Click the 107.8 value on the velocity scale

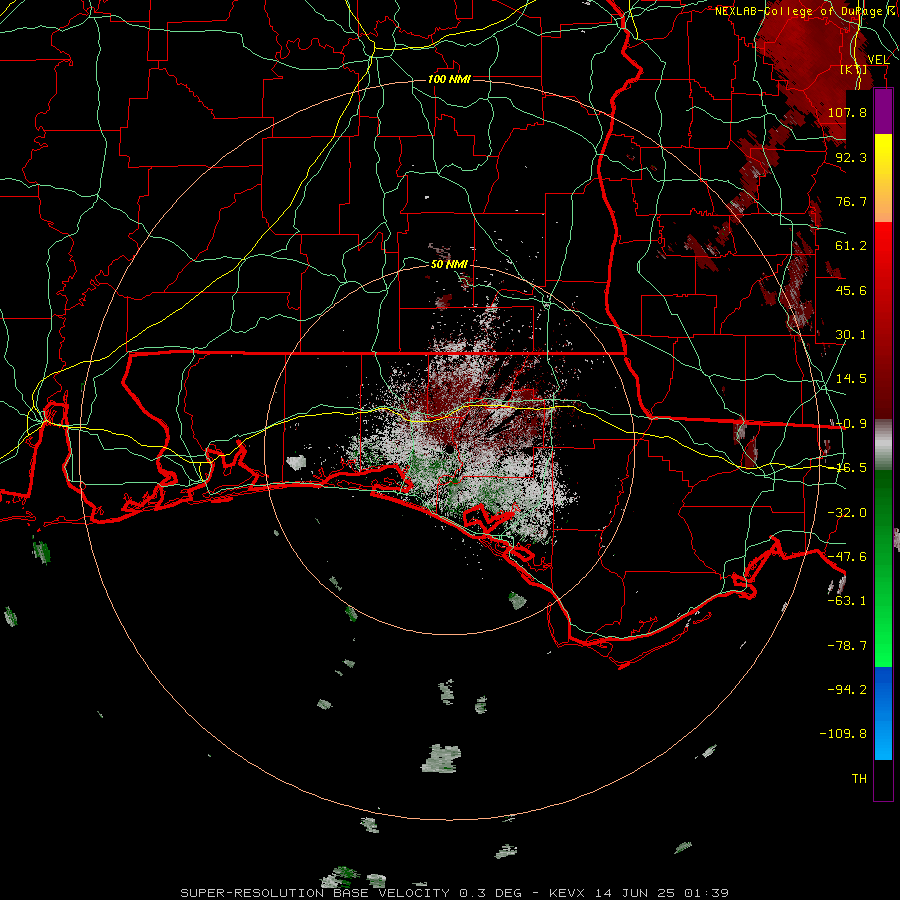pyautogui.click(x=847, y=112)
